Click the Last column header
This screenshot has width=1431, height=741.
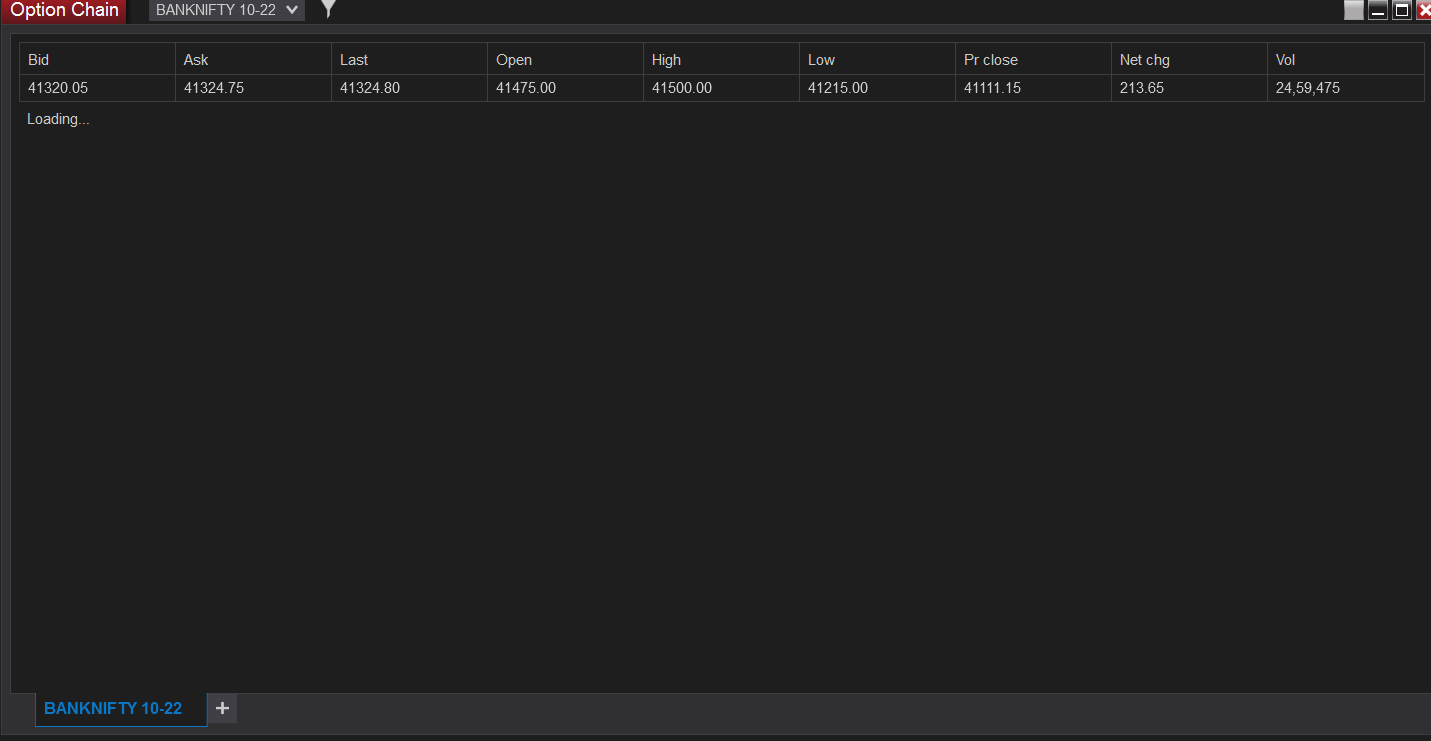tap(410, 60)
